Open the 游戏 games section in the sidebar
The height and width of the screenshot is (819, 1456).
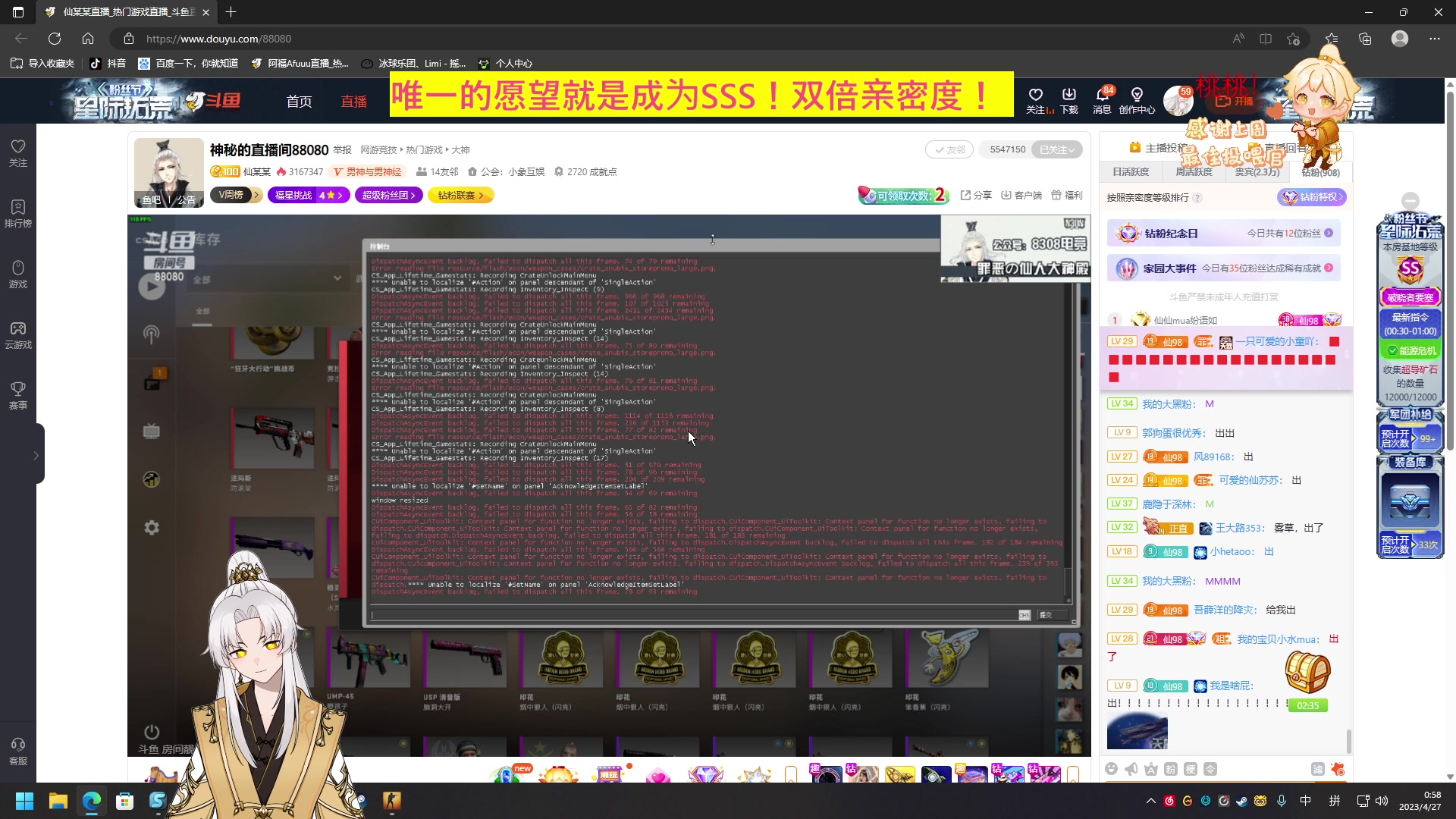(x=18, y=274)
